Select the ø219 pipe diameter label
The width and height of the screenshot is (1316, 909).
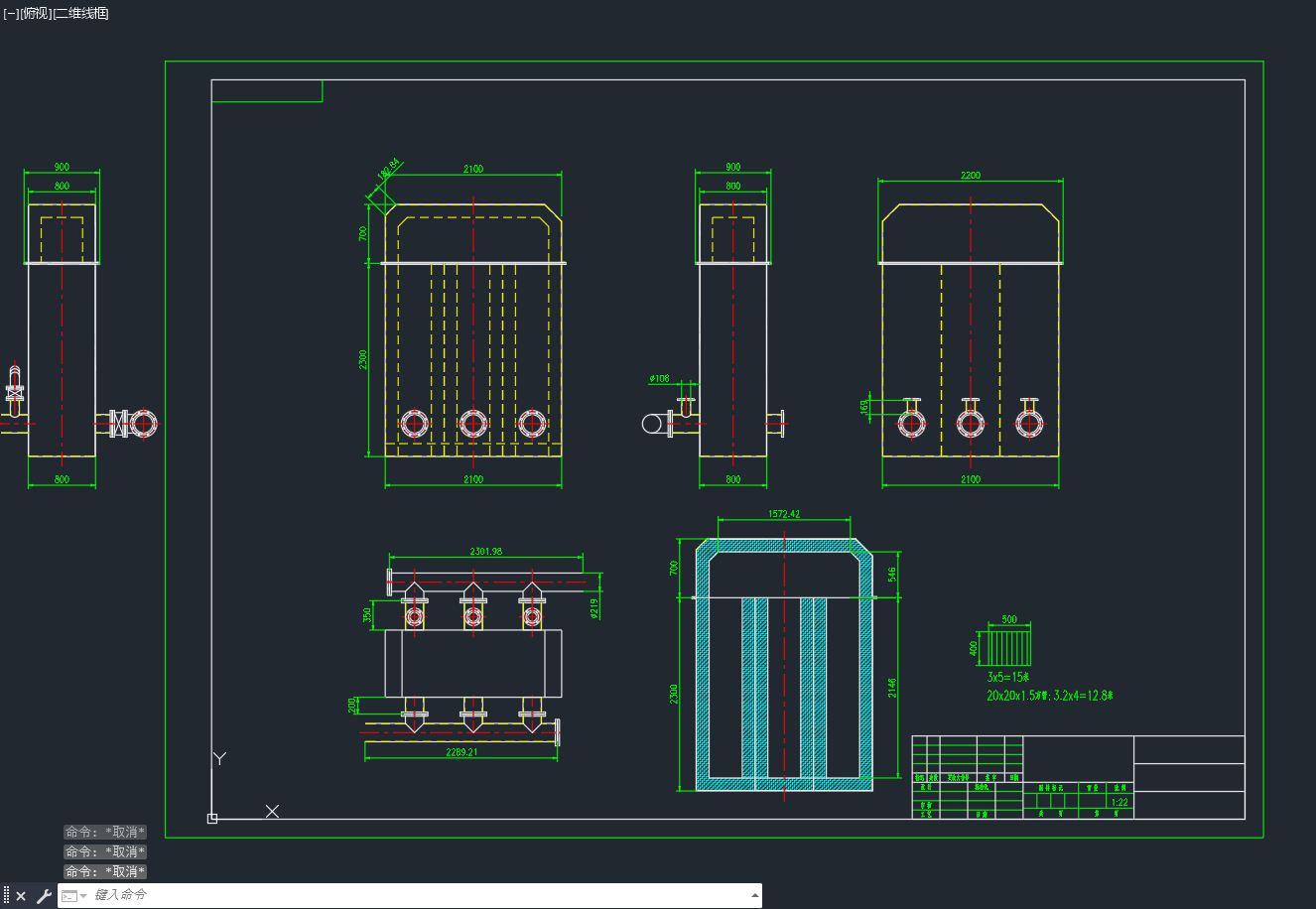point(594,607)
